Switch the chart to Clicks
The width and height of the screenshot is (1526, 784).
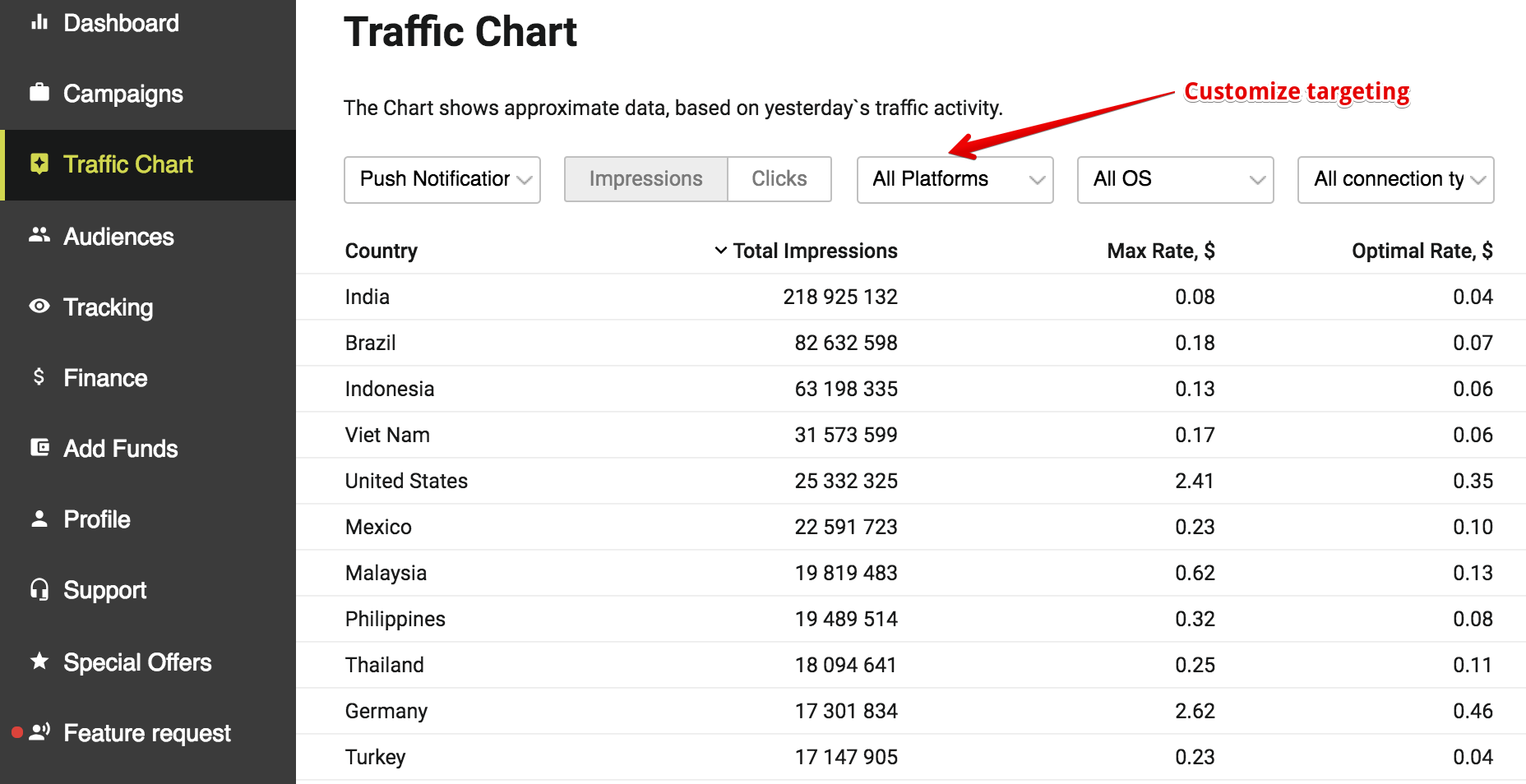pyautogui.click(x=779, y=179)
